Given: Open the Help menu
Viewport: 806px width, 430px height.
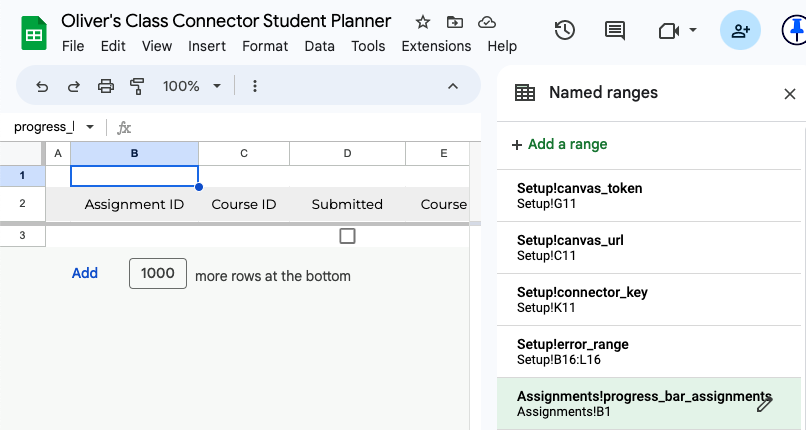Looking at the screenshot, I should (502, 46).
